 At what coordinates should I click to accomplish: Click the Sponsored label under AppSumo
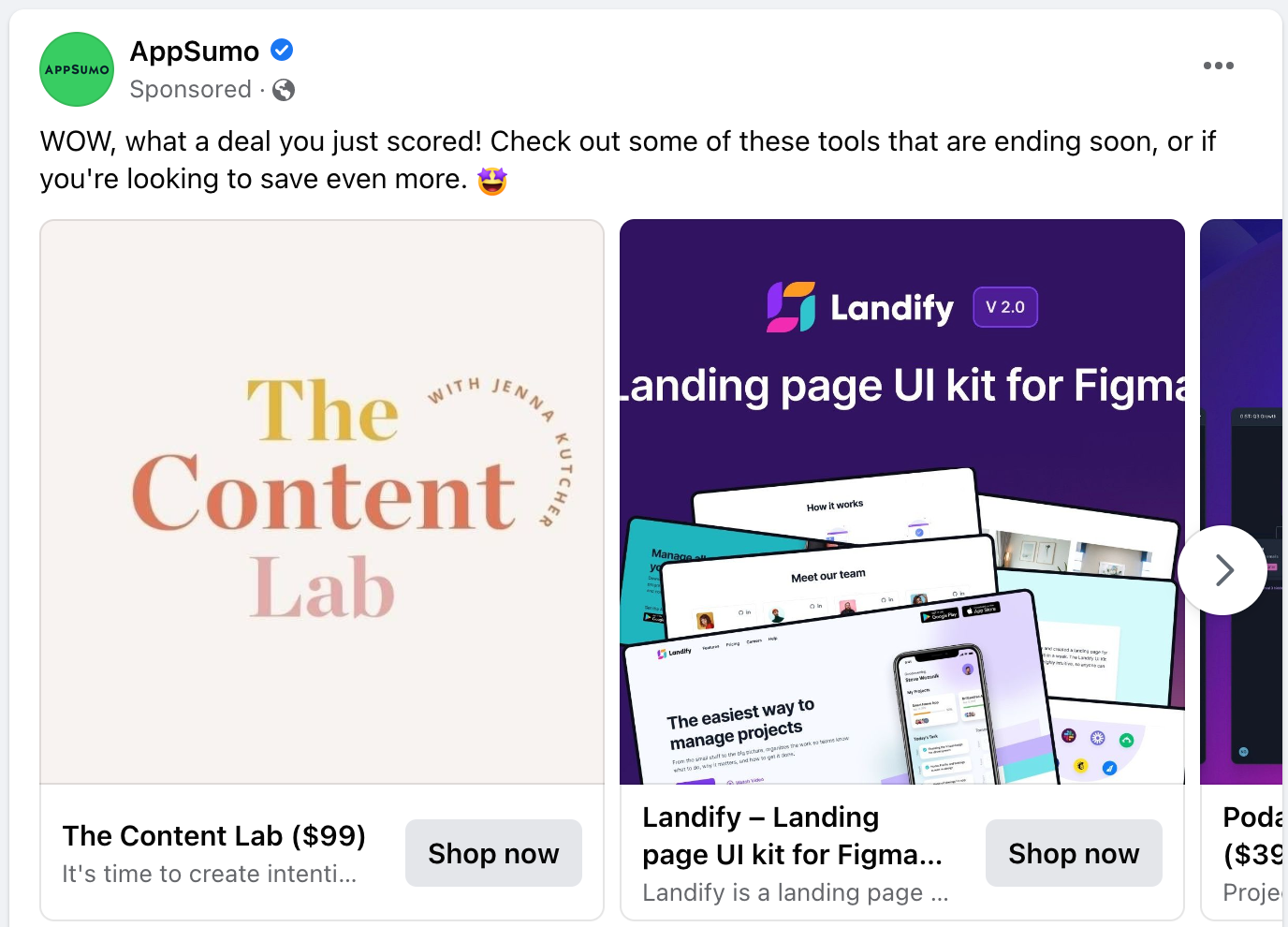190,89
